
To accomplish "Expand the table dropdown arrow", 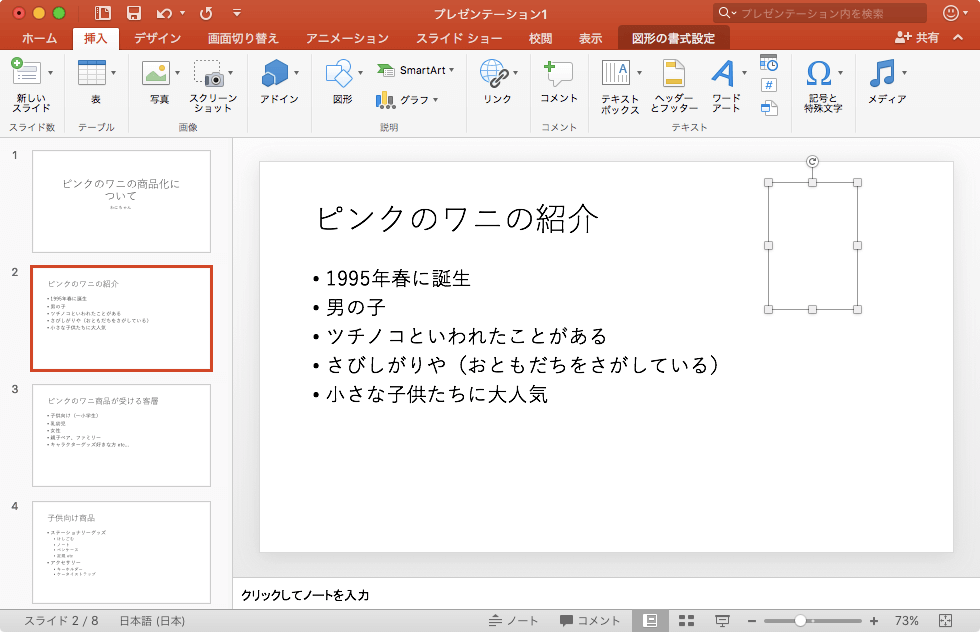I will point(113,73).
